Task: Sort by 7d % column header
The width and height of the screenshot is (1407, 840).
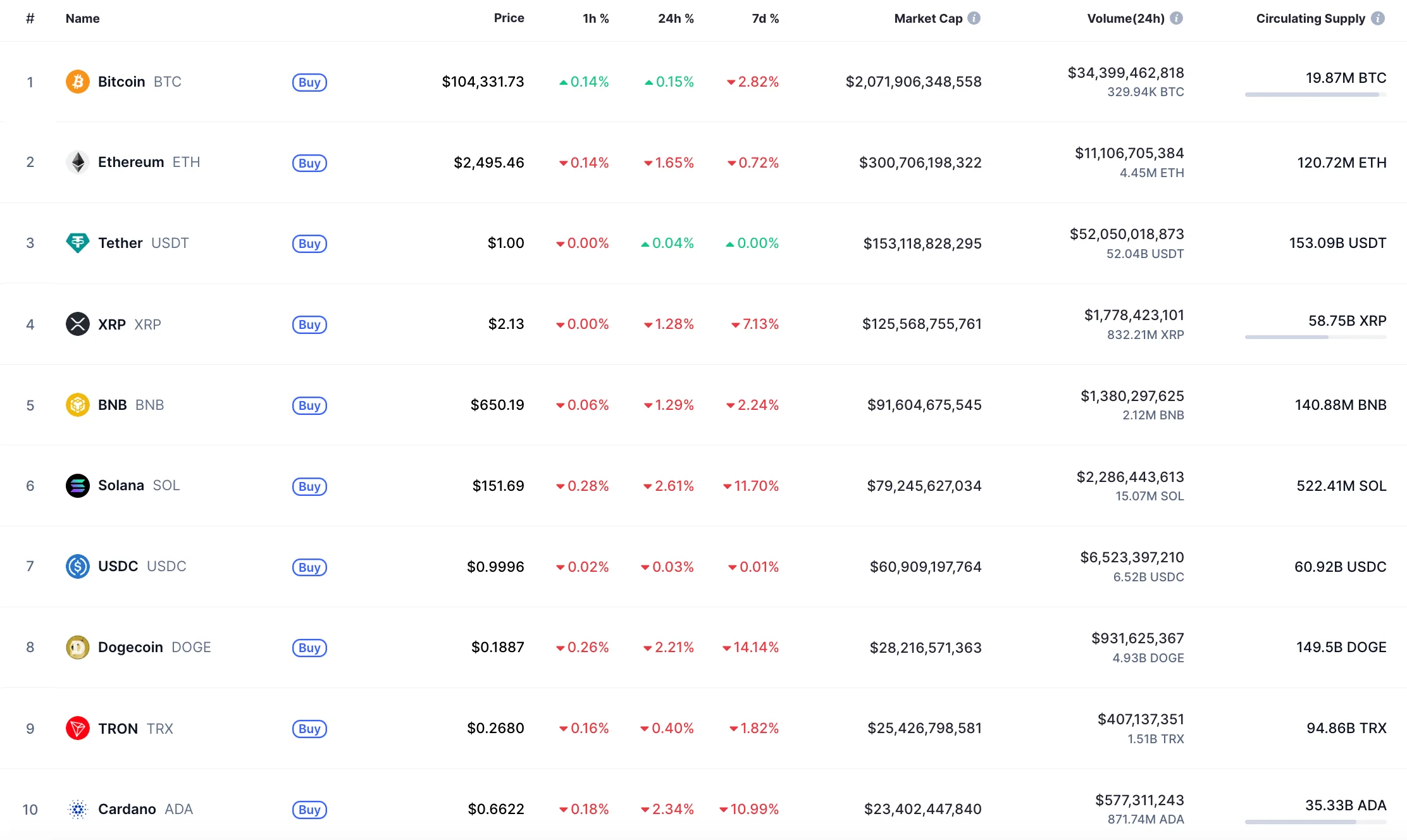Action: pos(765,18)
